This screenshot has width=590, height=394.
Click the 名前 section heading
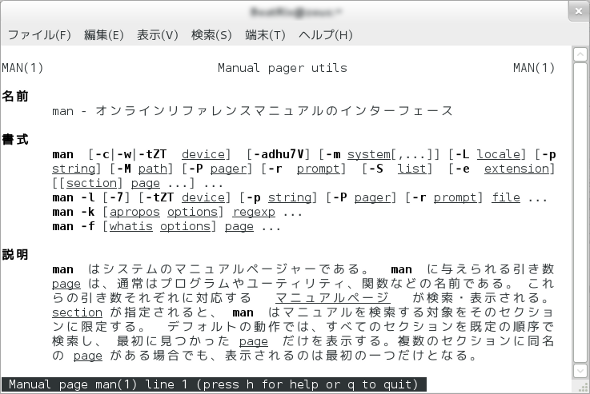15,96
